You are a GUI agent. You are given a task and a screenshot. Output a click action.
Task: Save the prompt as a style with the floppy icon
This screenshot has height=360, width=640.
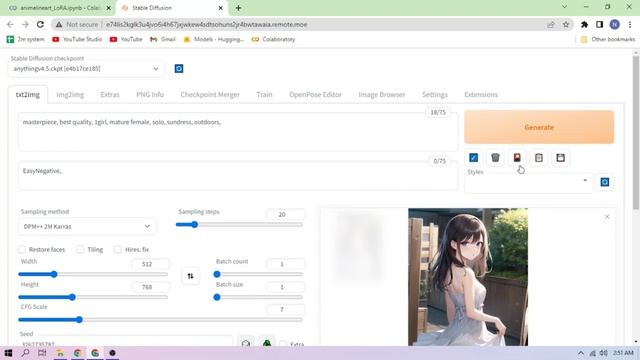(560, 158)
